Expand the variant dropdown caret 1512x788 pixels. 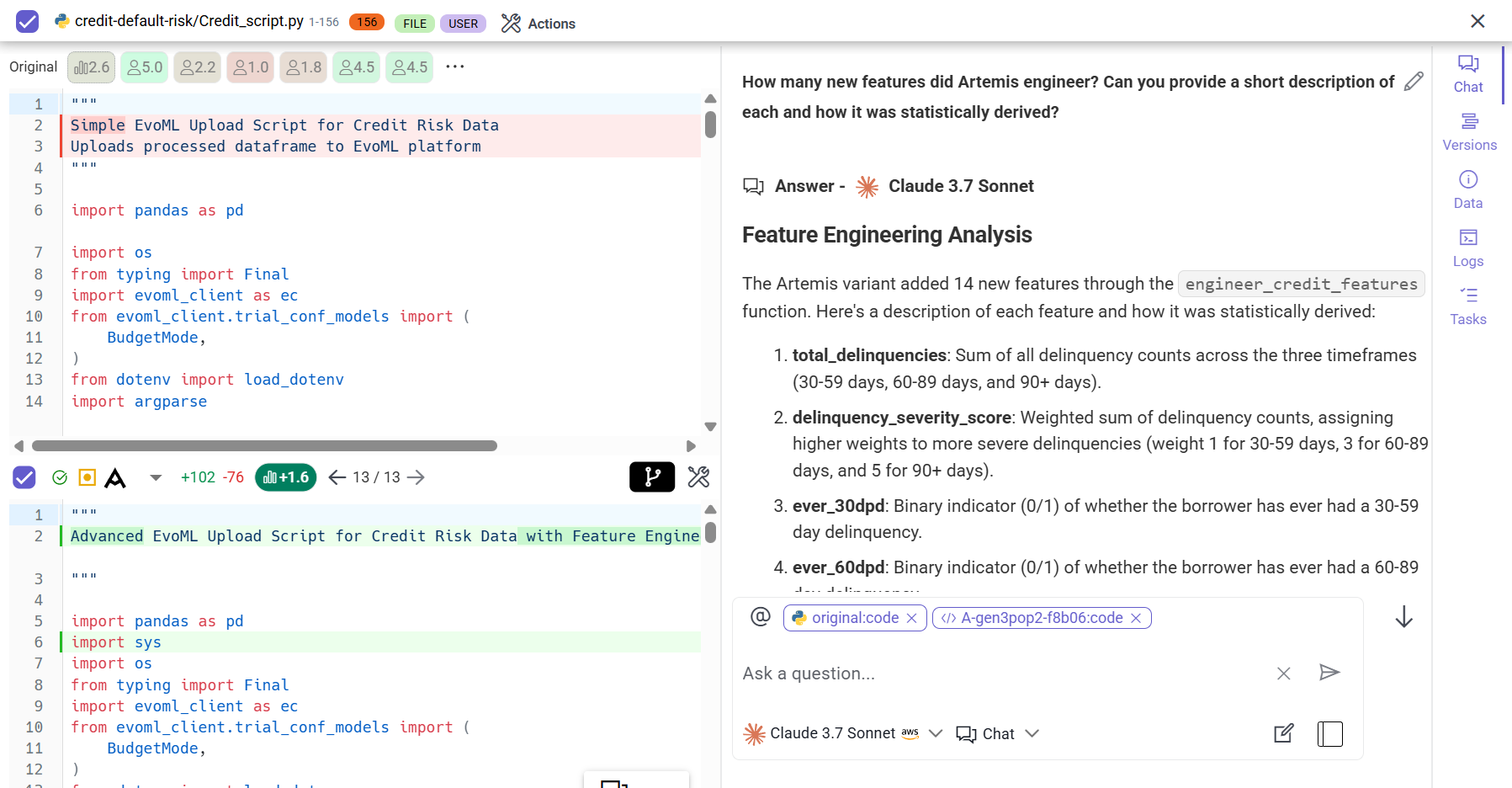tap(156, 477)
